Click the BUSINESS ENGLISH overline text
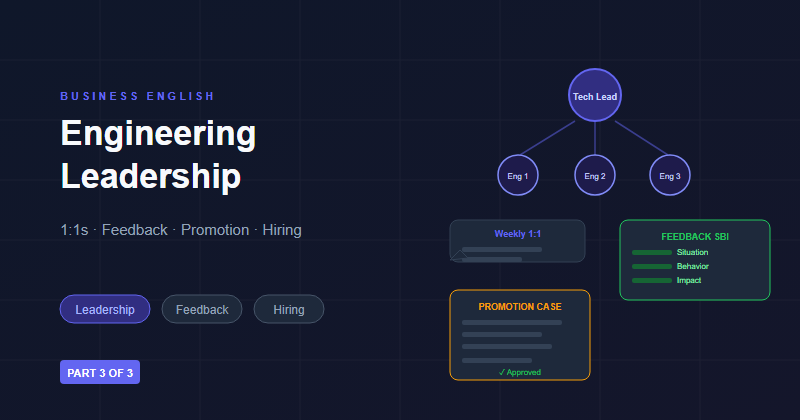The height and width of the screenshot is (420, 800). (137, 96)
